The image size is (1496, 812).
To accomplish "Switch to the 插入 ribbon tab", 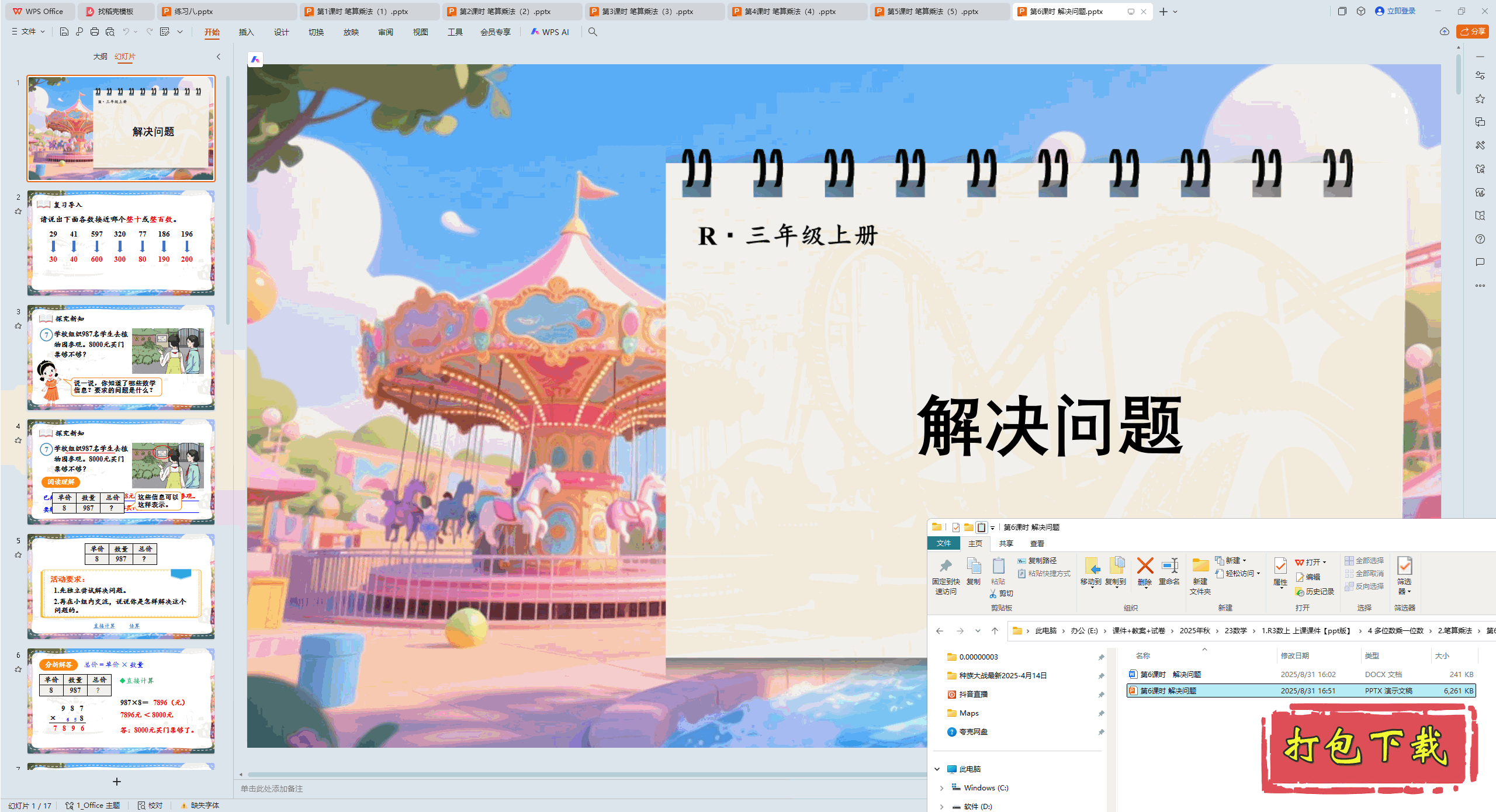I will point(246,32).
